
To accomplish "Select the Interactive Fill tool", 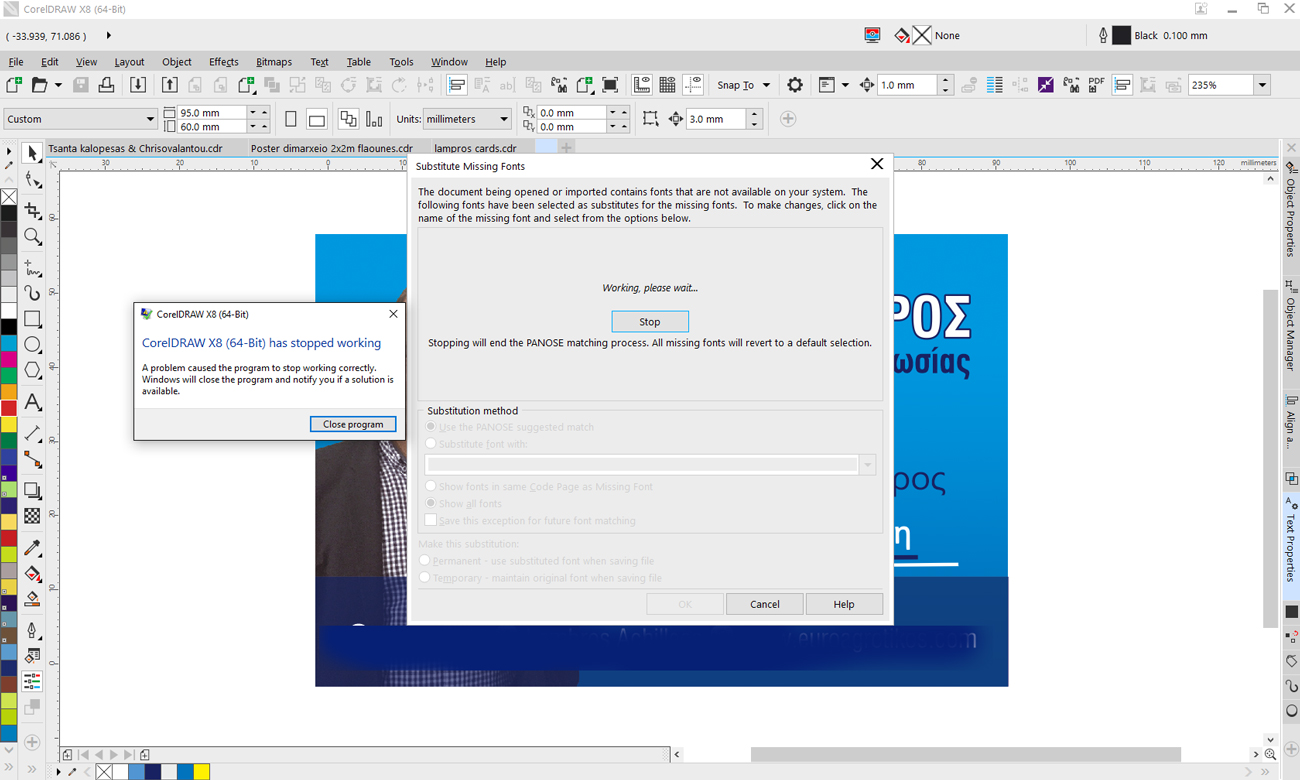I will point(32,574).
